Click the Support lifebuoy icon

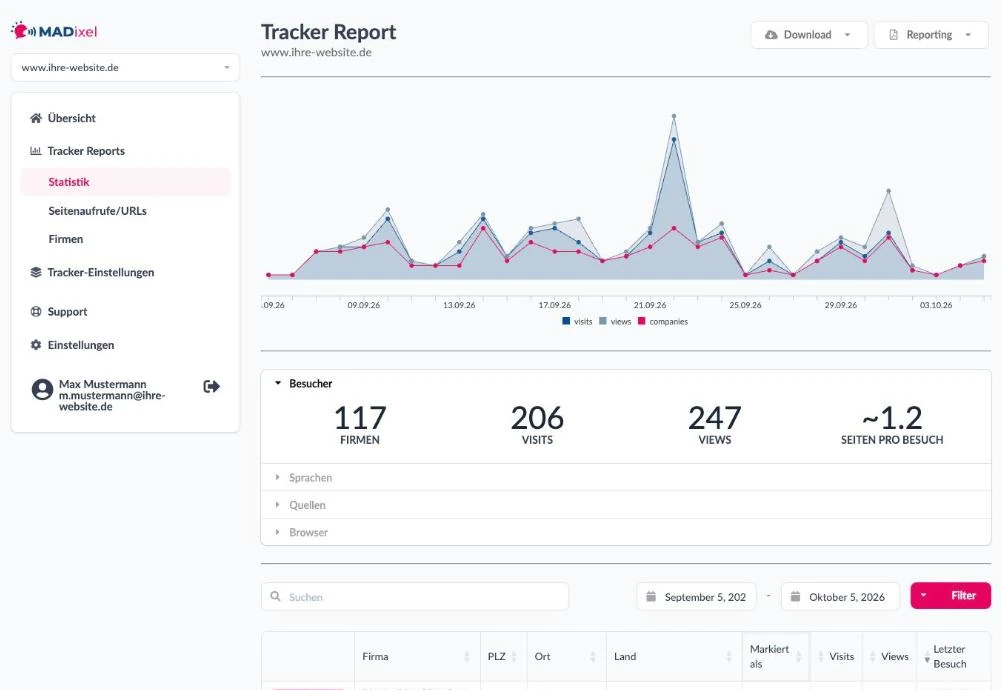click(36, 311)
